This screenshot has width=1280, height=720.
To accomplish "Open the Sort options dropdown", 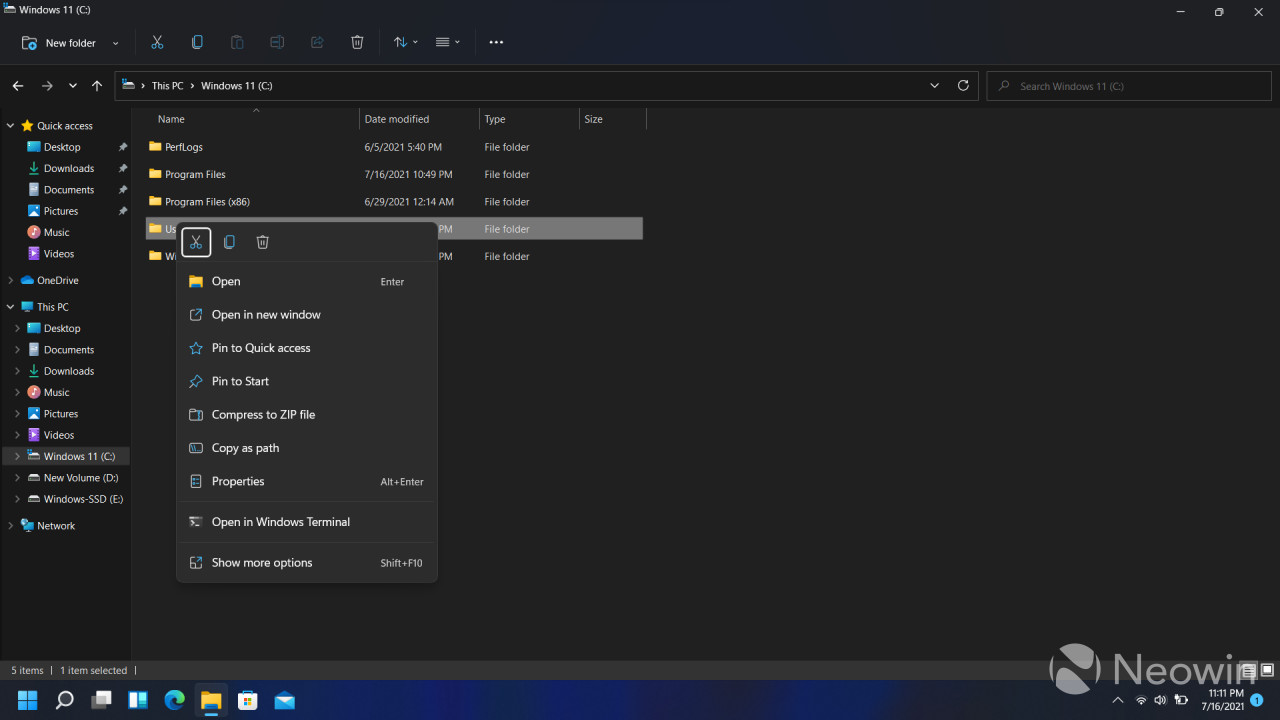I will tap(405, 42).
